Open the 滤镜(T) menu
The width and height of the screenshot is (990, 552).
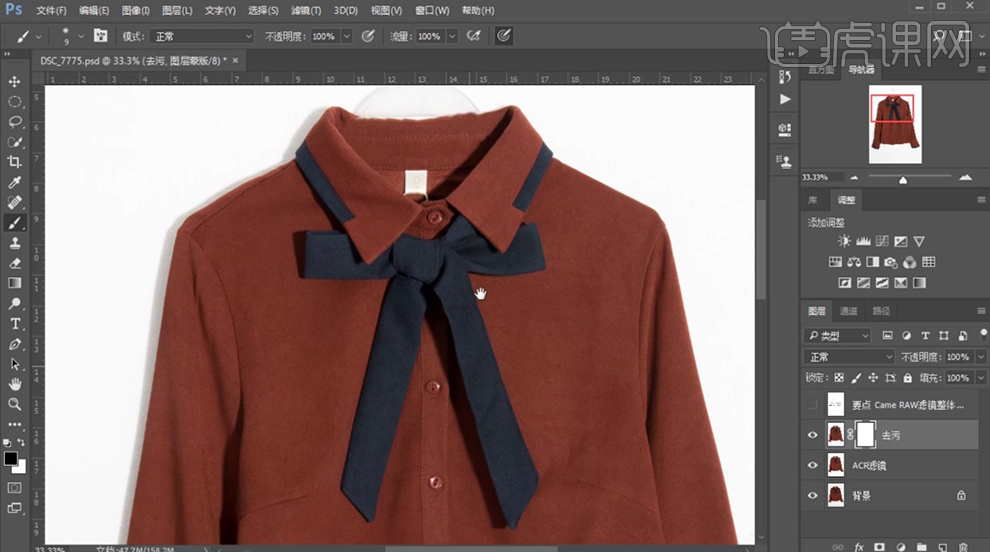(306, 10)
